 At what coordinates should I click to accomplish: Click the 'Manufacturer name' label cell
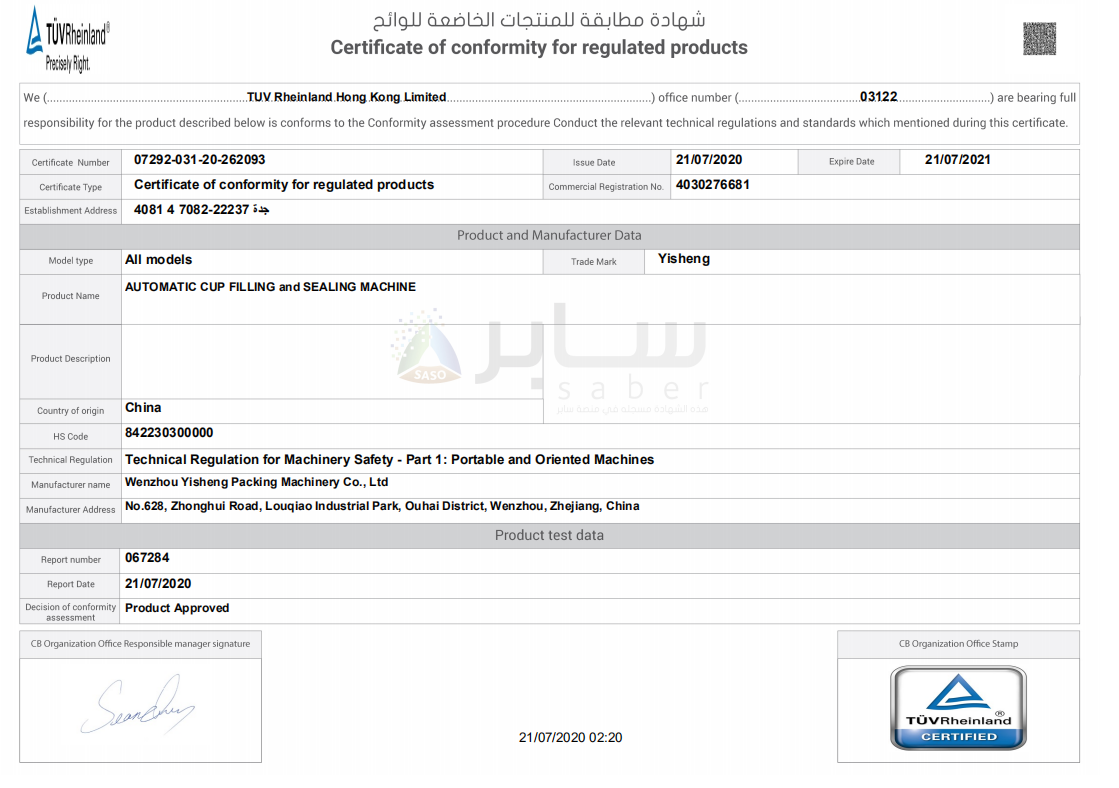click(x=71, y=485)
